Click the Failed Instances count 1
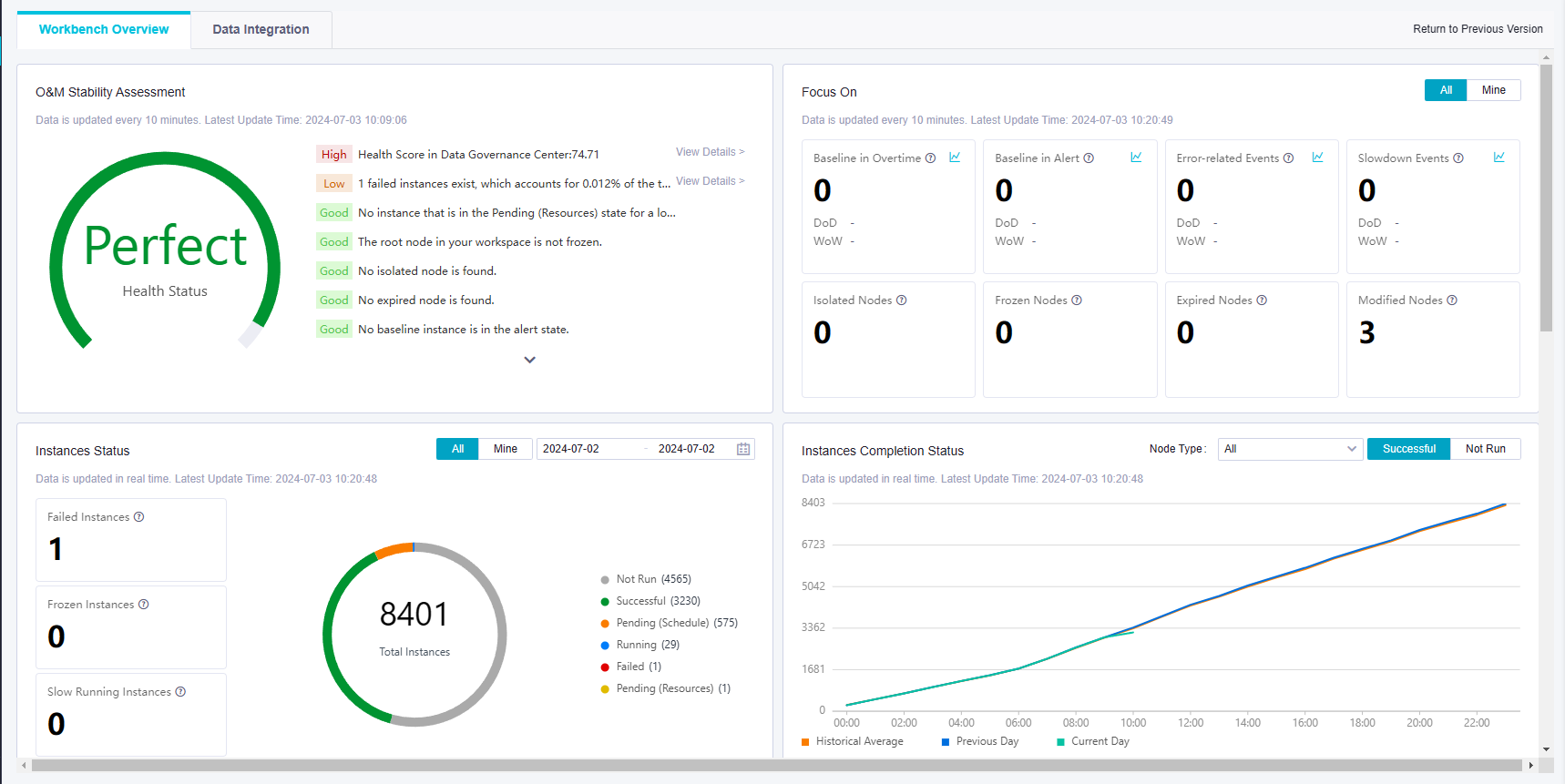This screenshot has height=784, width=1565. [x=56, y=549]
